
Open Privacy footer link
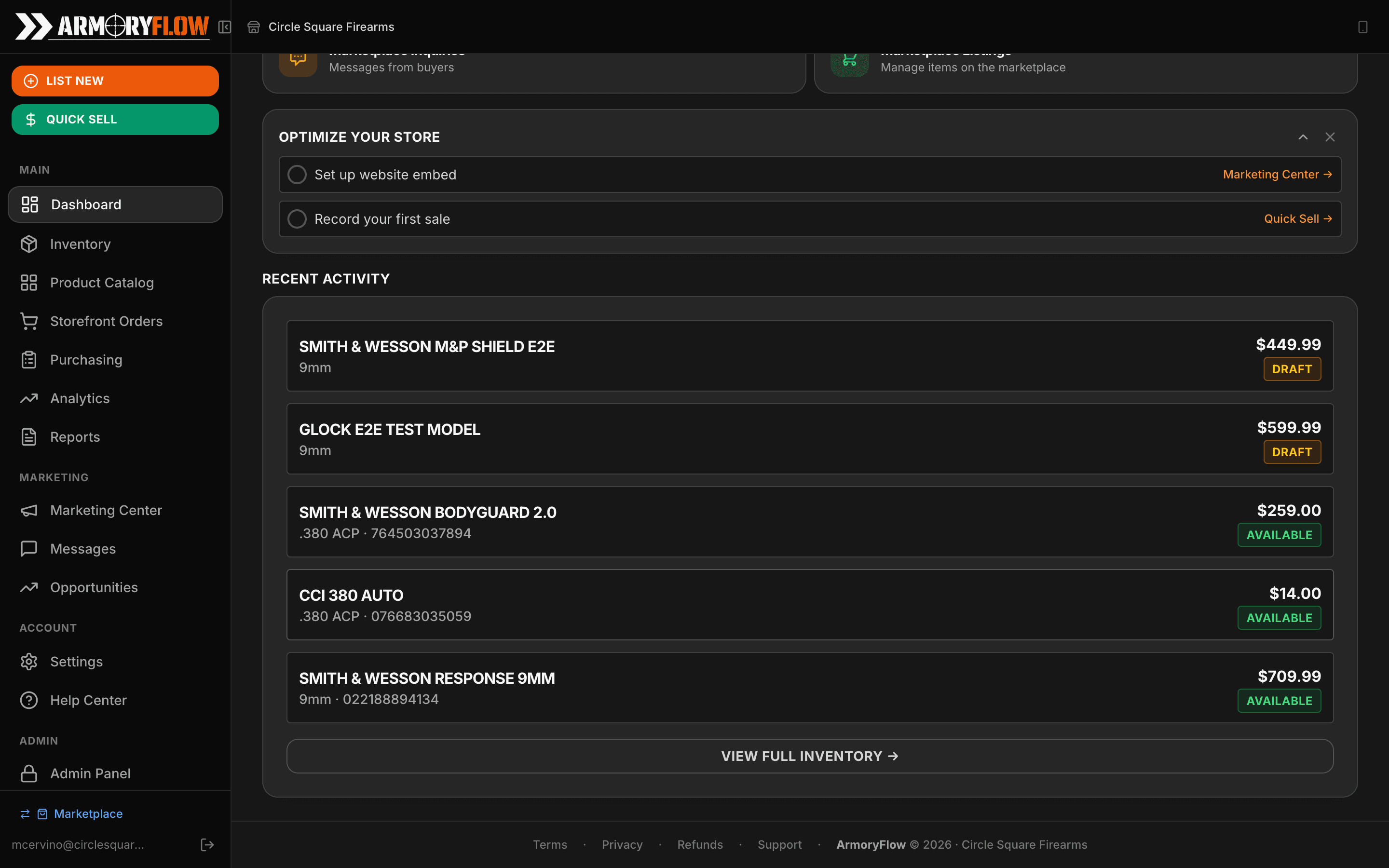click(622, 844)
